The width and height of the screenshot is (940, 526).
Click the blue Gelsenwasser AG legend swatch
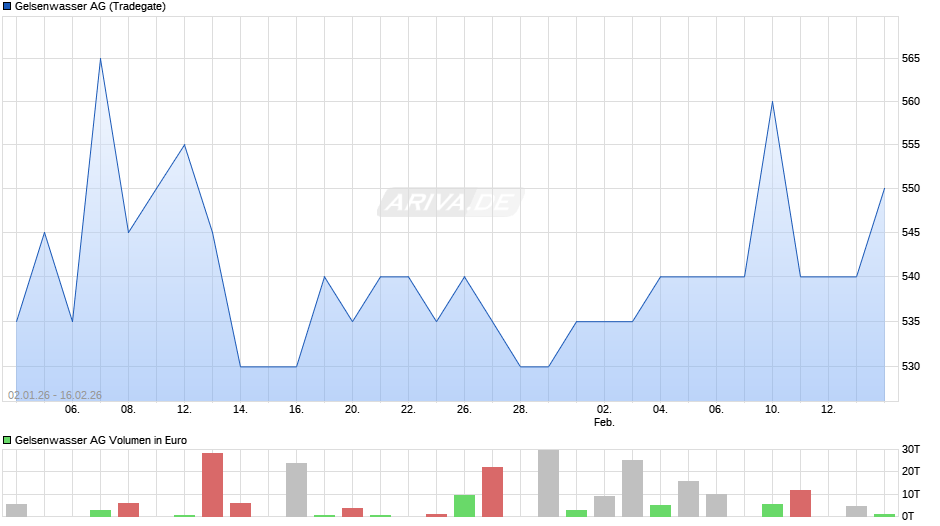7,7
